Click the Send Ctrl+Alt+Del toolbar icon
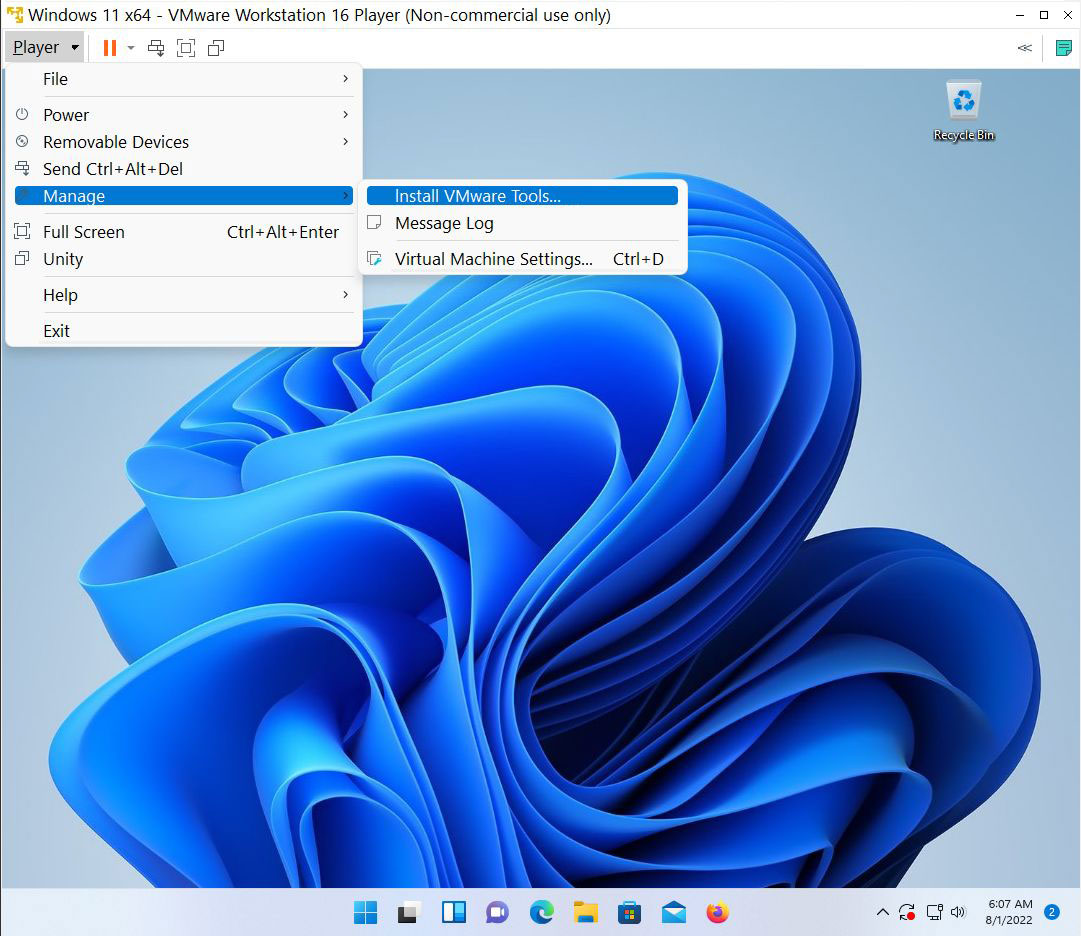This screenshot has width=1081, height=936. (156, 47)
